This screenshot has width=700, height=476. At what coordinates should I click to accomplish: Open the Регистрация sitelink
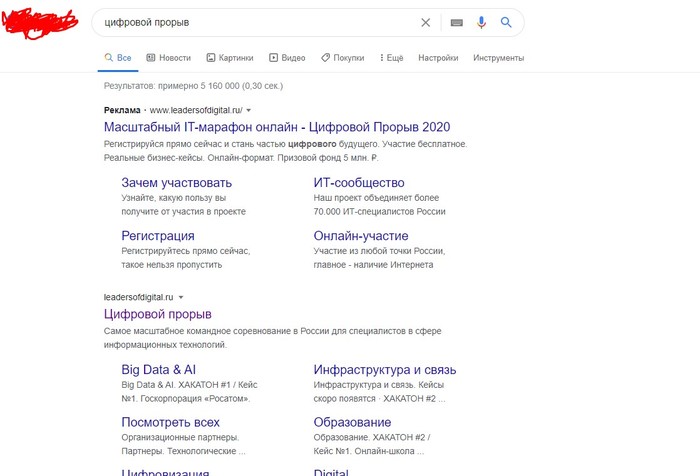point(157,236)
